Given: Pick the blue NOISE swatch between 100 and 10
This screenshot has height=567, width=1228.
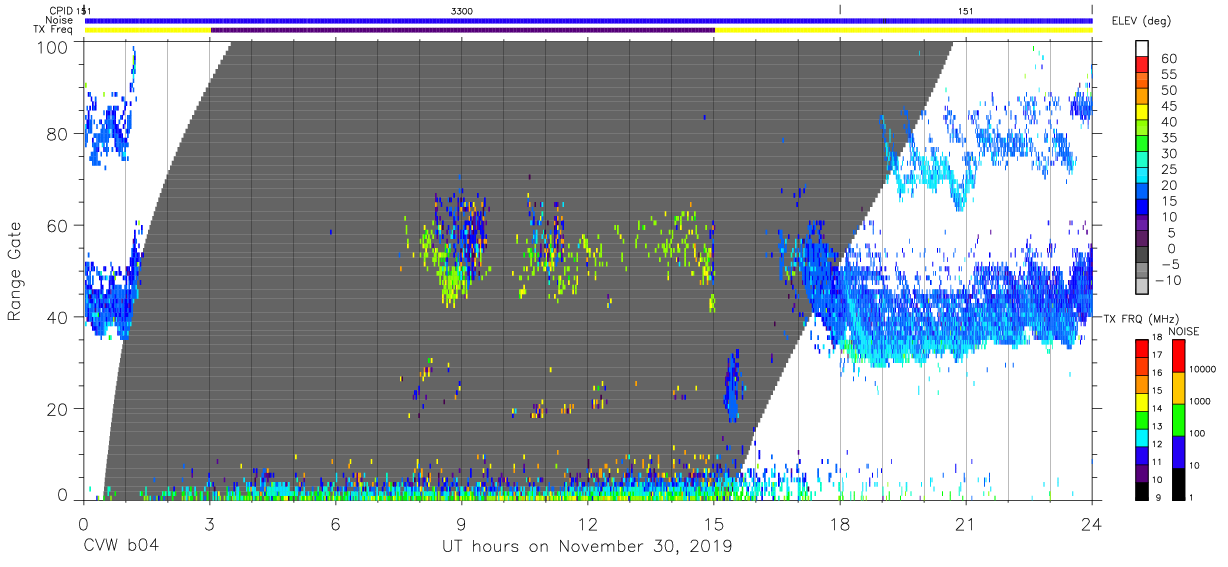Looking at the screenshot, I should pyautogui.click(x=1178, y=451).
